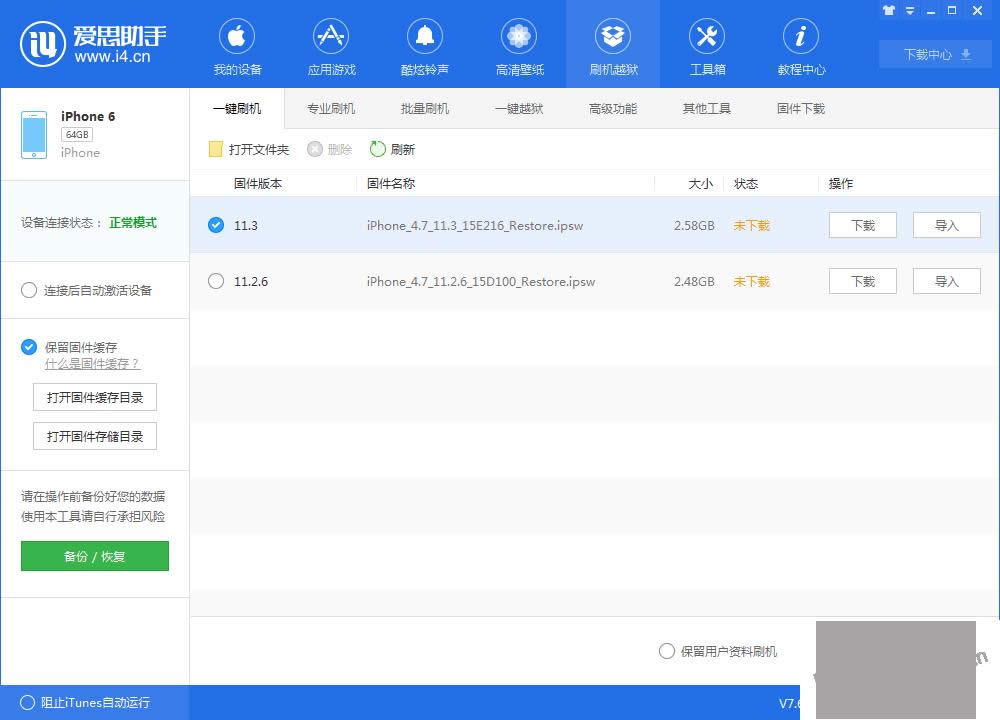Switch to the 其他工具 tab
Image resolution: width=1000 pixels, height=720 pixels.
pos(707,108)
